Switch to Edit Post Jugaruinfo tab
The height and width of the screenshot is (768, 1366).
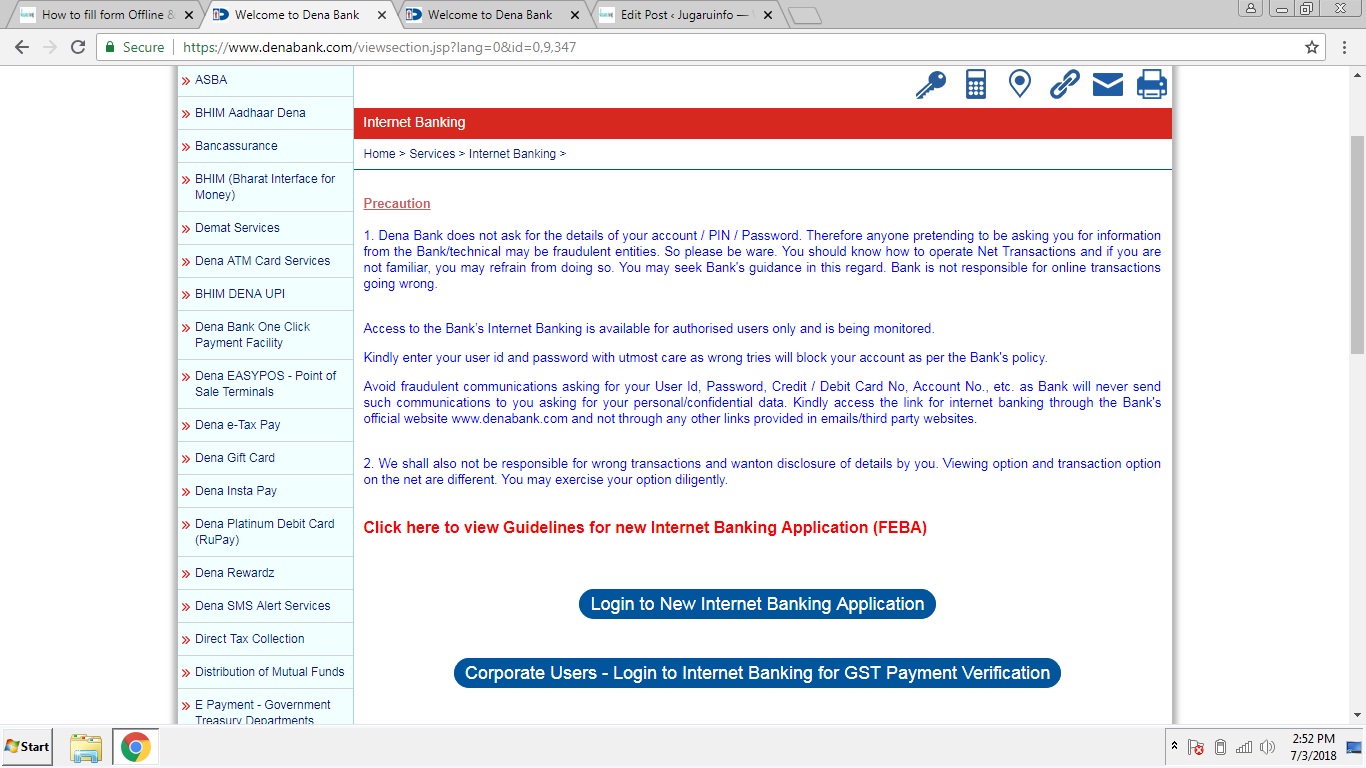(x=685, y=15)
